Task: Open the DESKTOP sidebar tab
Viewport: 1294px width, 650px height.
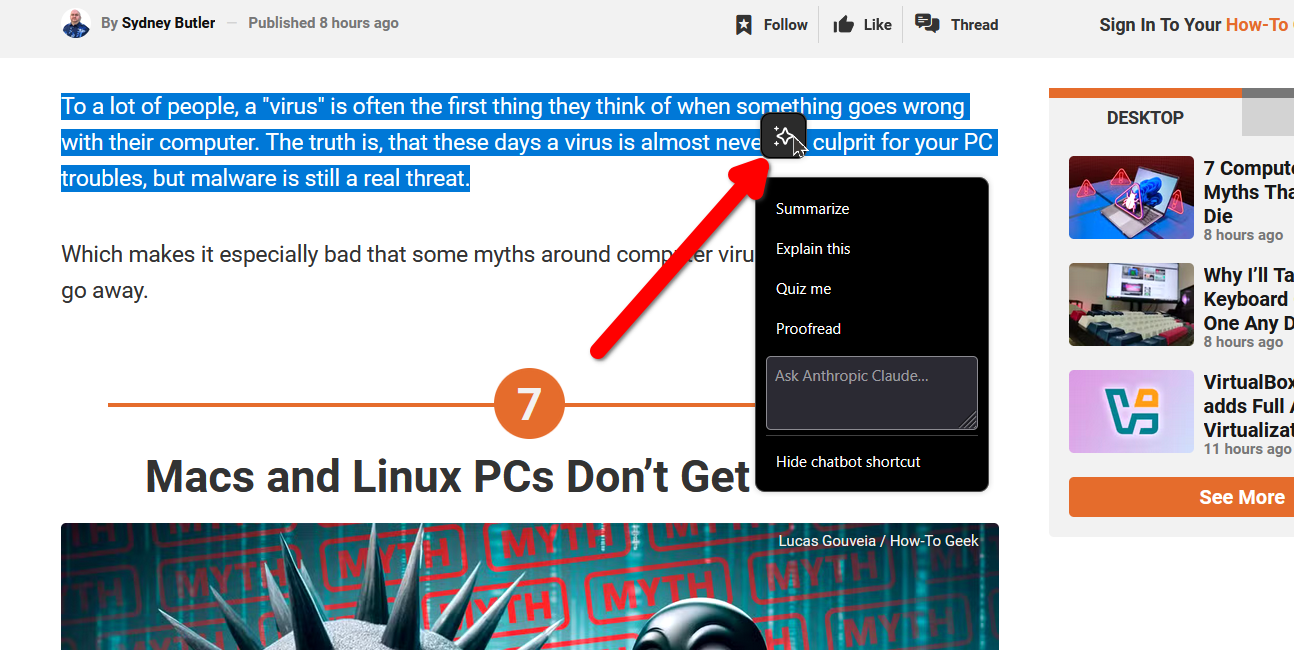Action: (1145, 118)
